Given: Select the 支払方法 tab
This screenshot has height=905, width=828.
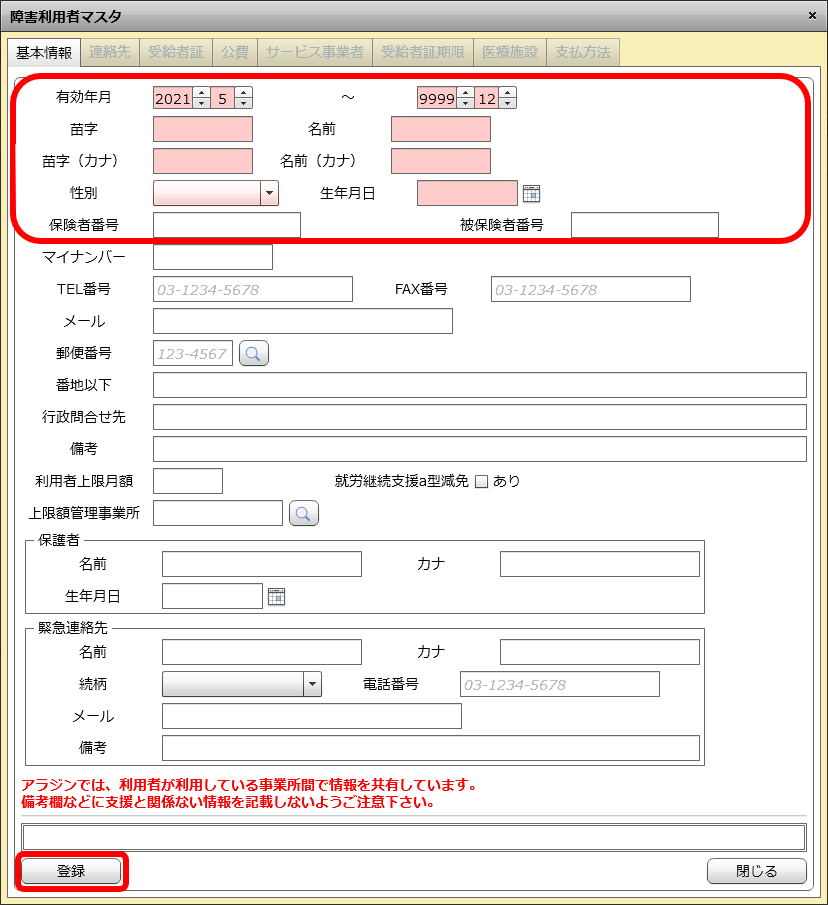Looking at the screenshot, I should pos(583,51).
